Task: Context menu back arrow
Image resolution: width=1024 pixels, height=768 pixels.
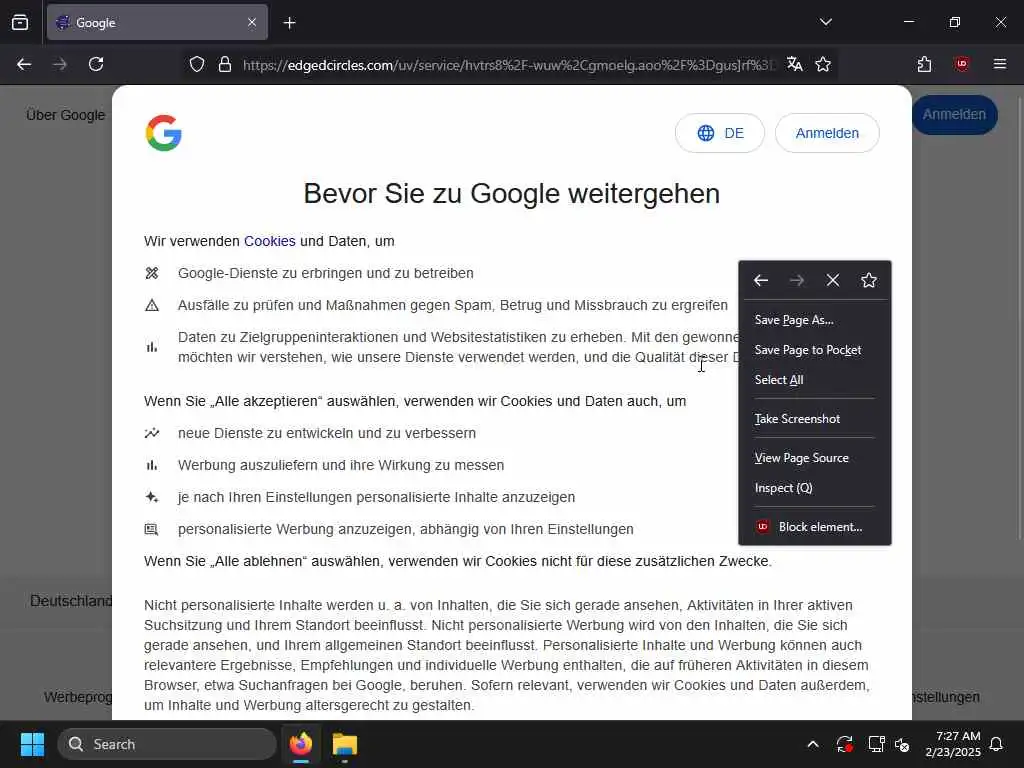Action: tap(761, 281)
